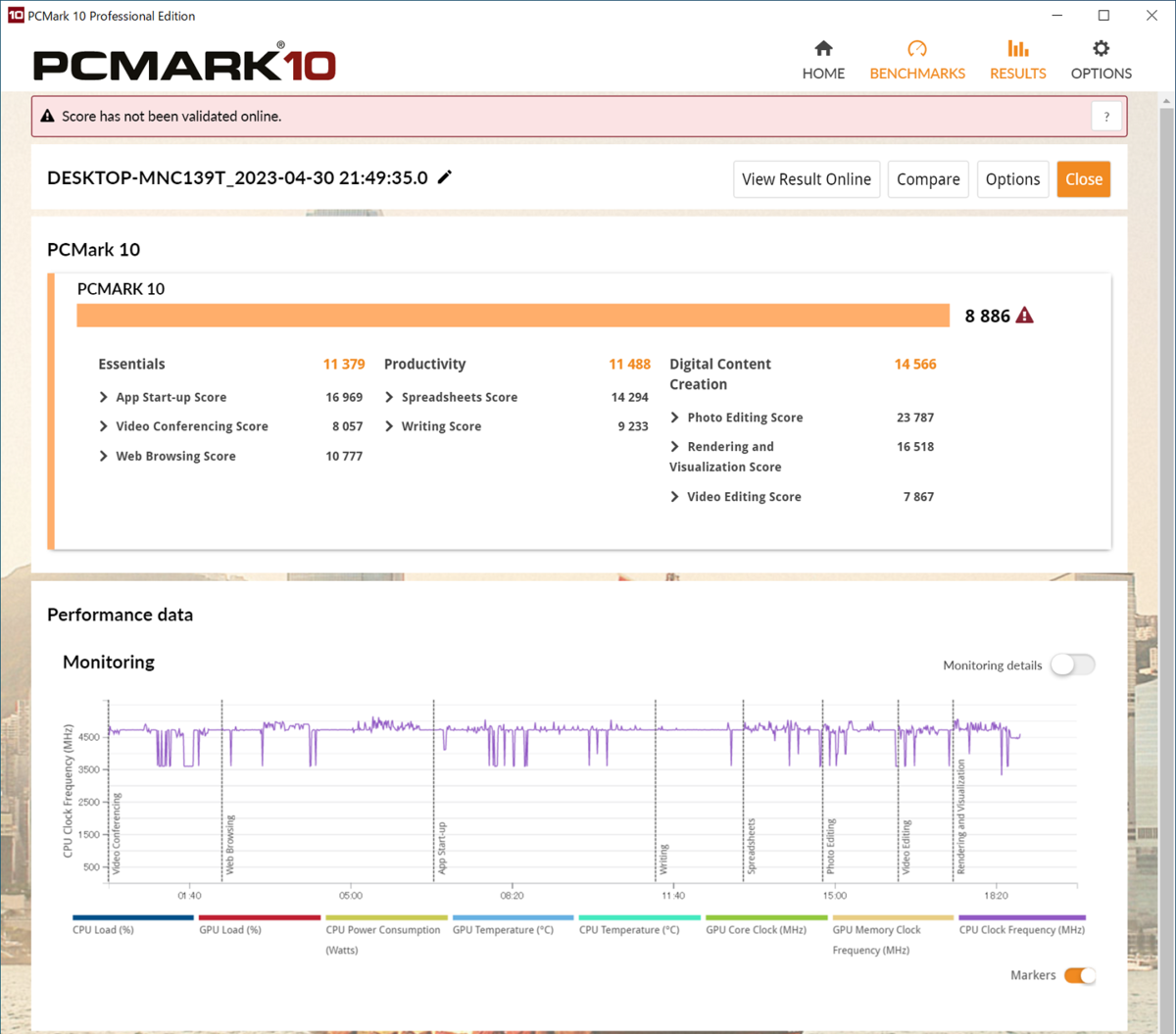This screenshot has height=1034, width=1176.
Task: Click the pencil icon to rename result
Action: pos(445,177)
